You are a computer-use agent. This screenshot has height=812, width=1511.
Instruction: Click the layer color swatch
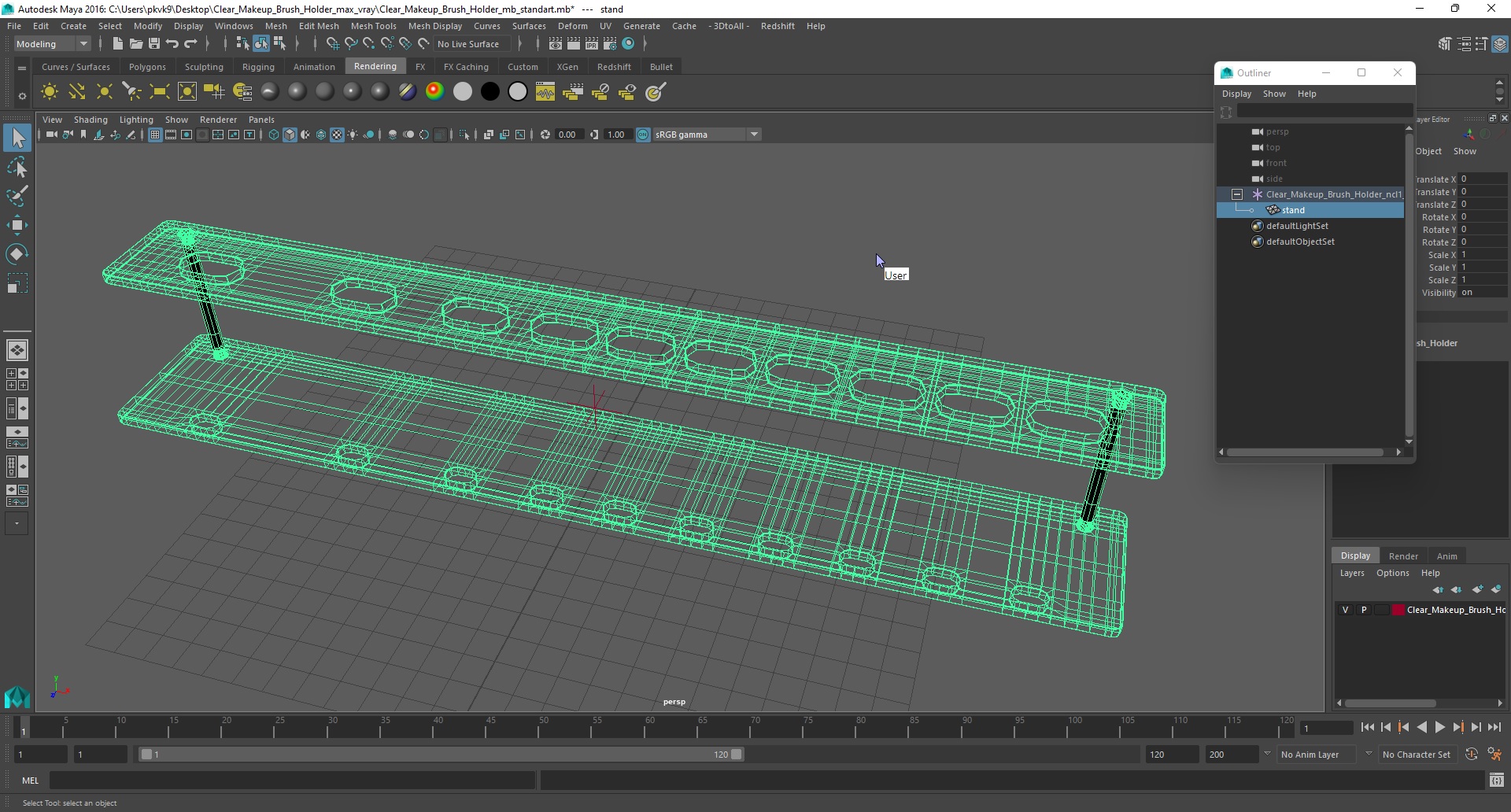point(1398,610)
